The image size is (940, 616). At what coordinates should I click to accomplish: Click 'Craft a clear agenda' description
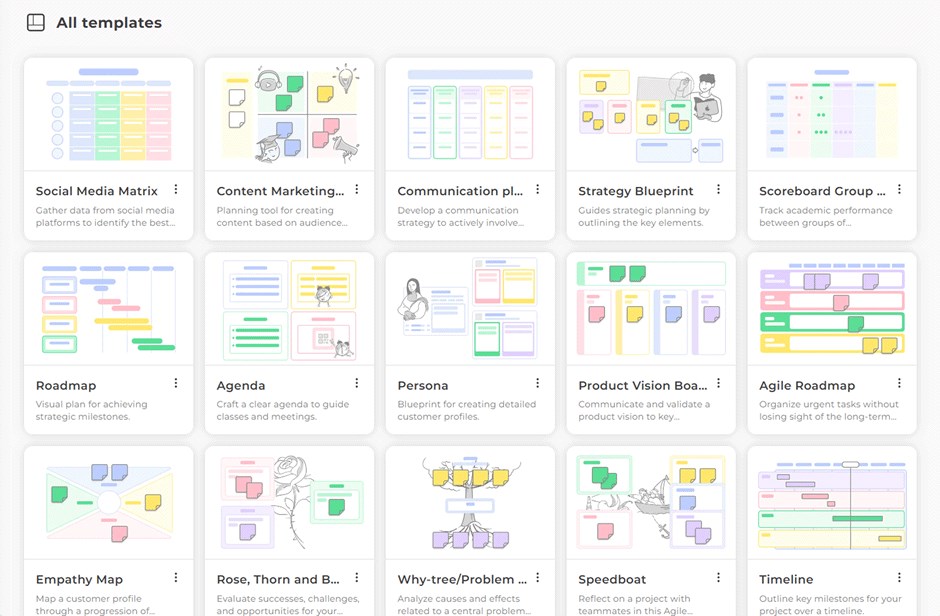coord(282,410)
